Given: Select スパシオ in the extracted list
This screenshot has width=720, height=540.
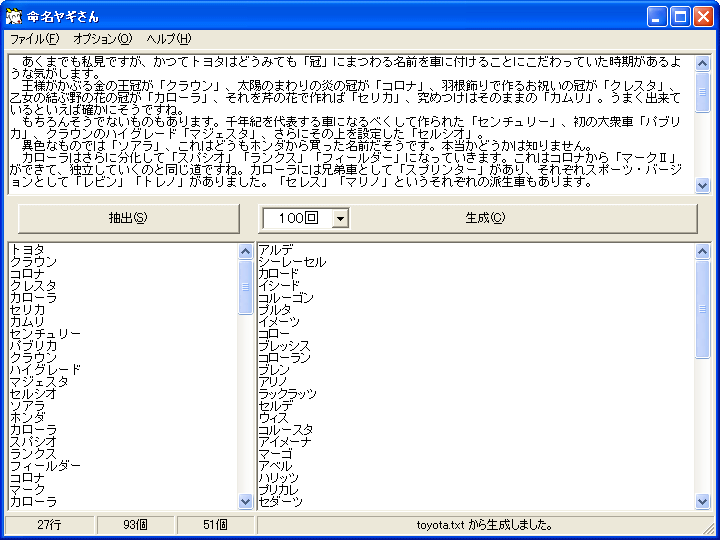Looking at the screenshot, I should [x=33, y=442].
